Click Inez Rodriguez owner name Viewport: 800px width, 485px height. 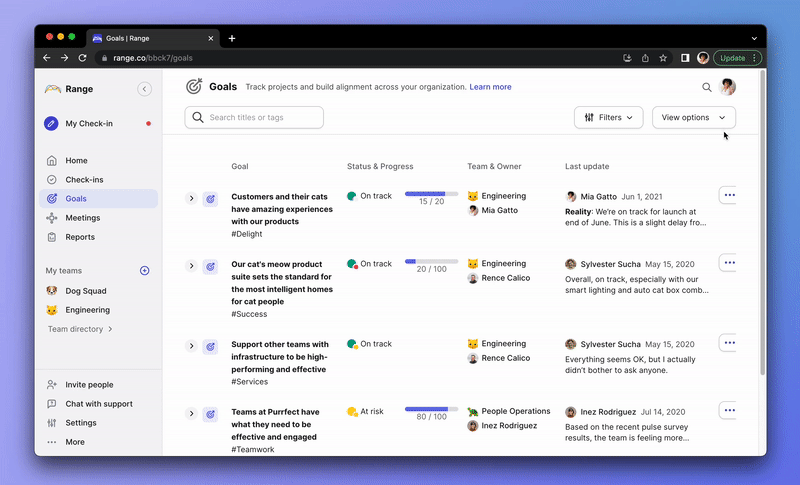[x=509, y=426]
